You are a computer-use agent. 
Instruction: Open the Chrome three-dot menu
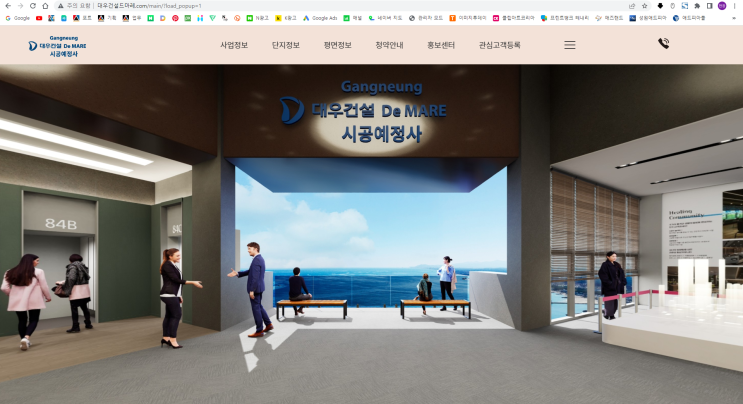pyautogui.click(x=734, y=6)
